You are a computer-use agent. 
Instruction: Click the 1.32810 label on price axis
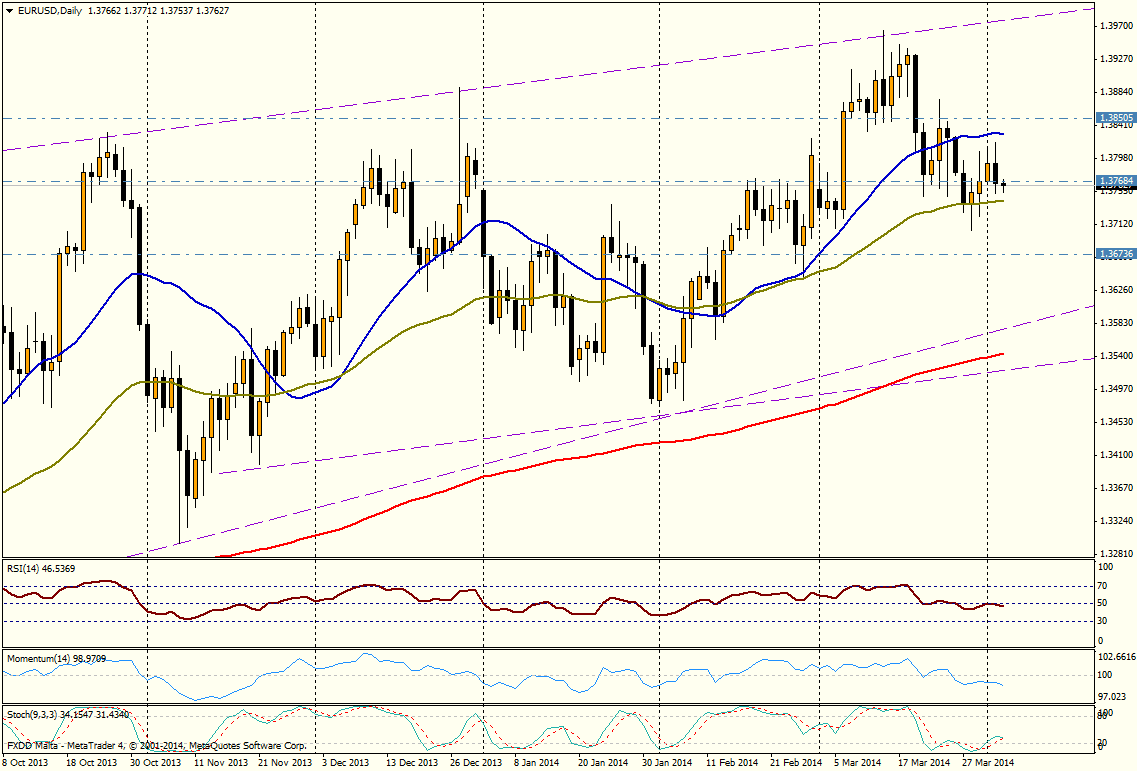tap(1114, 553)
